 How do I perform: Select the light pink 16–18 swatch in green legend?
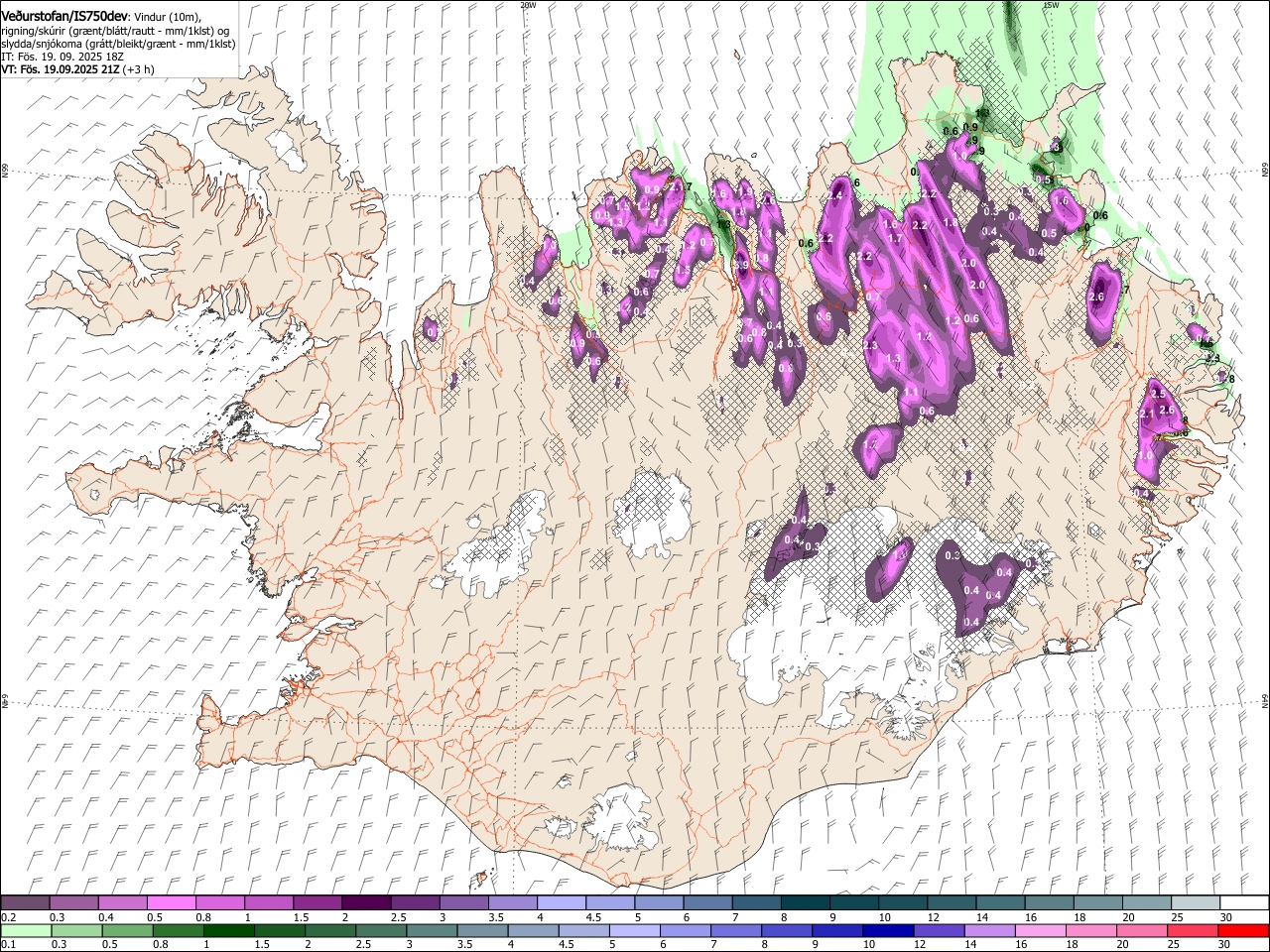[1040, 931]
